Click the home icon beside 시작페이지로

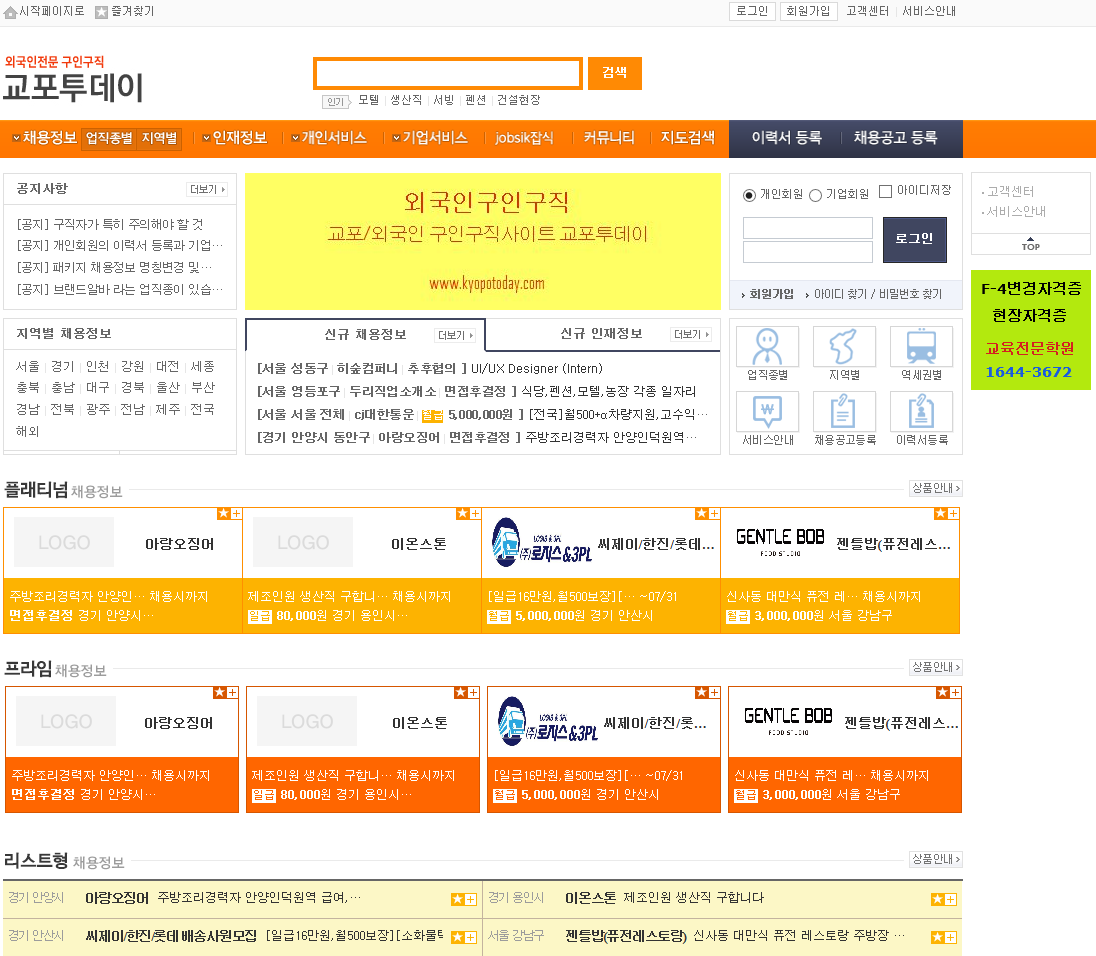coord(10,12)
